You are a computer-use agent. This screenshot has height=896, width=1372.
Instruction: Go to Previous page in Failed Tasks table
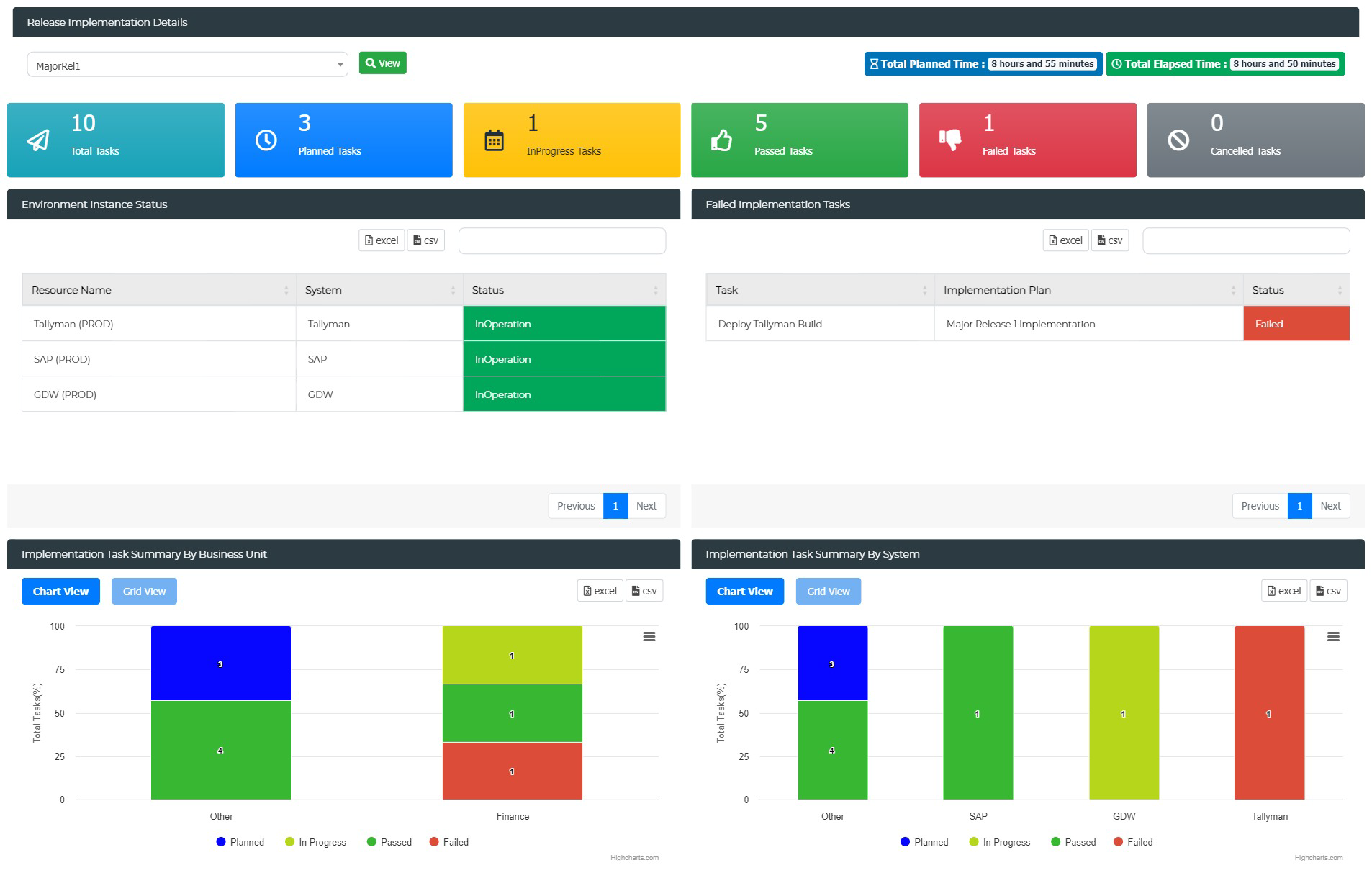click(1260, 506)
